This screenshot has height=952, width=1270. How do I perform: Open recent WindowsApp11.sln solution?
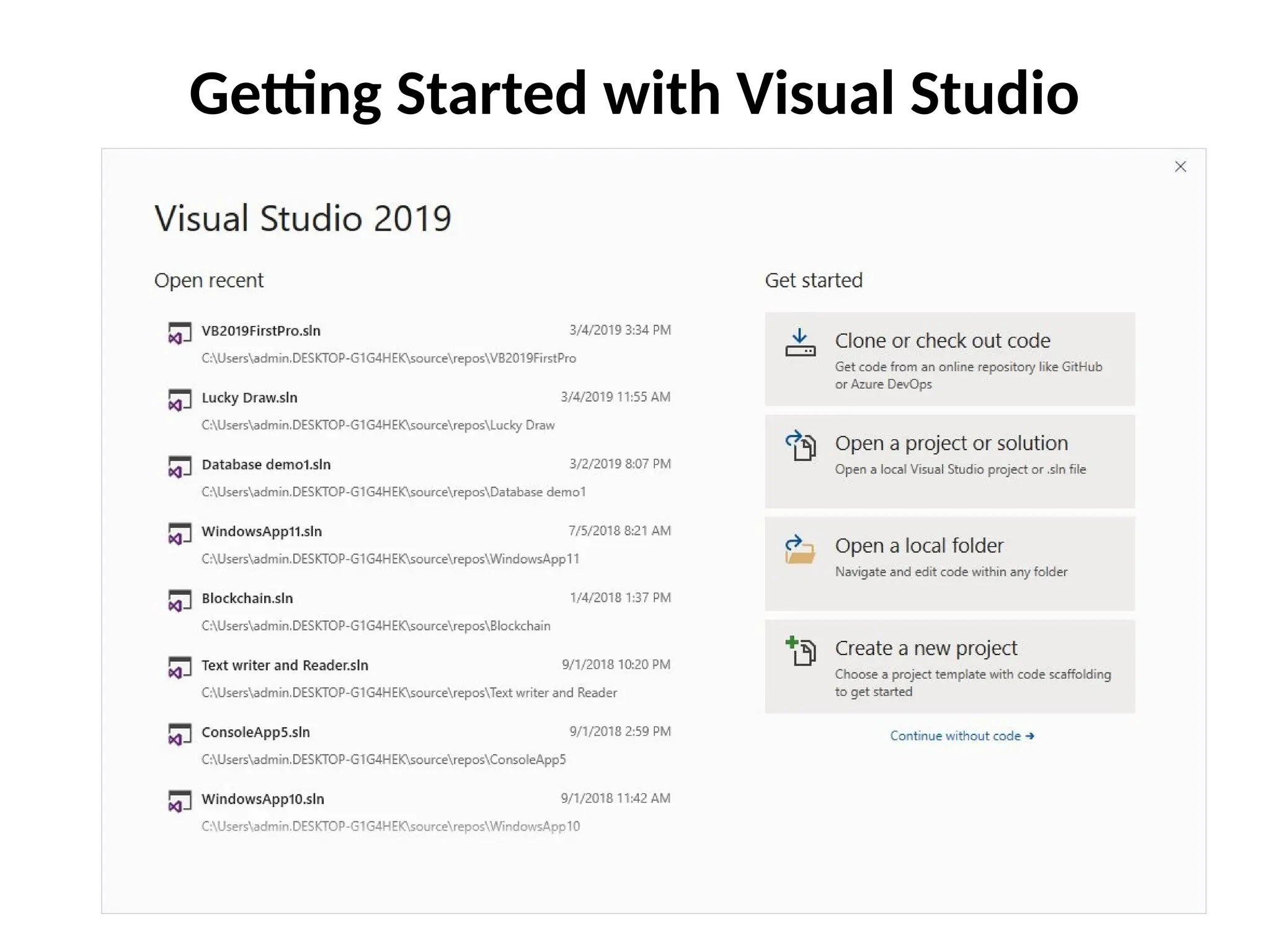point(262,531)
